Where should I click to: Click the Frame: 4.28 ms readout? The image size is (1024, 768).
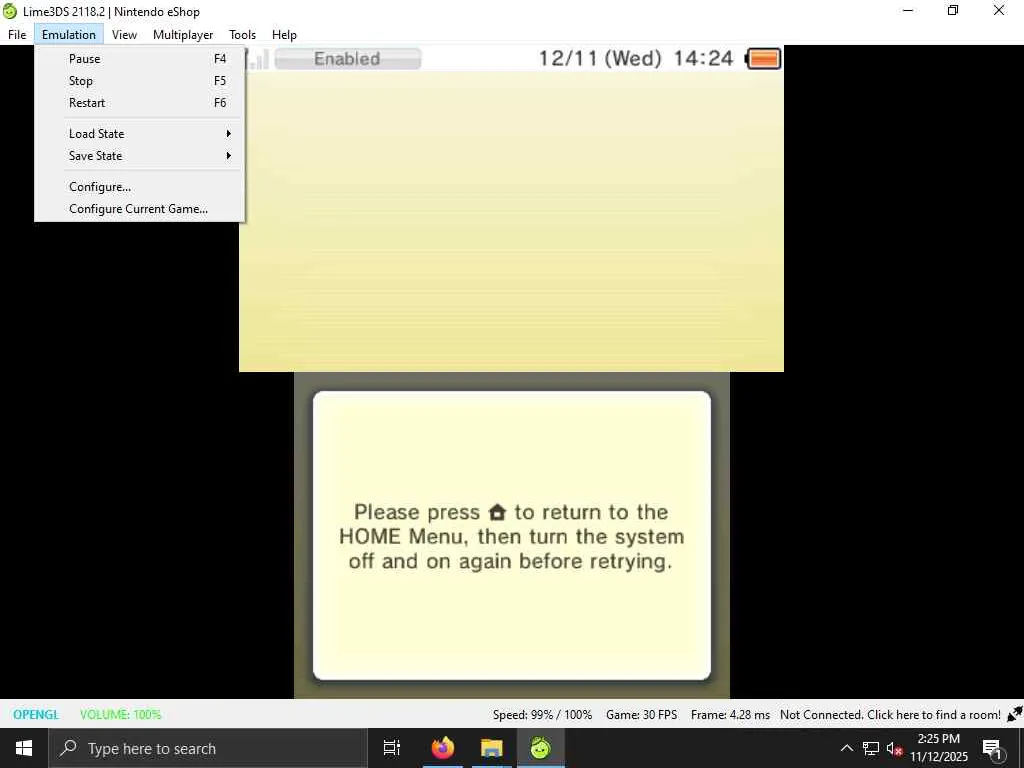730,714
